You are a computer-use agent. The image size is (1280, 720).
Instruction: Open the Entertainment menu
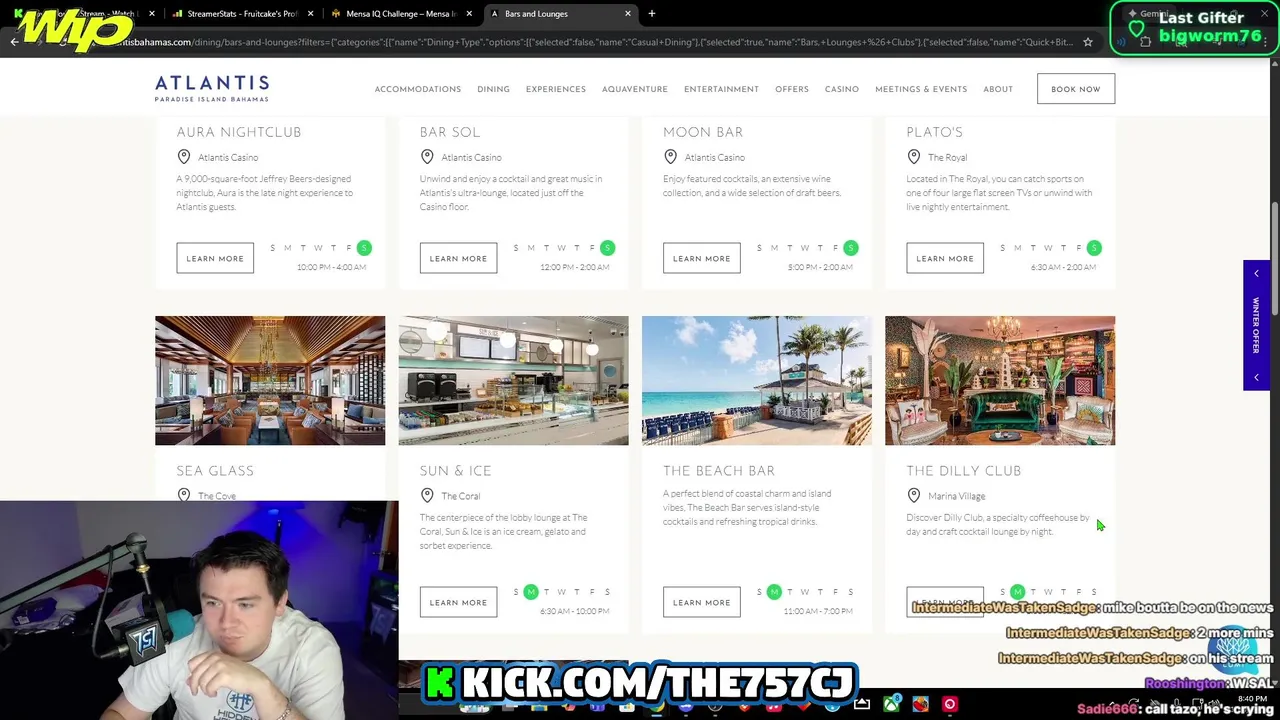(x=721, y=89)
